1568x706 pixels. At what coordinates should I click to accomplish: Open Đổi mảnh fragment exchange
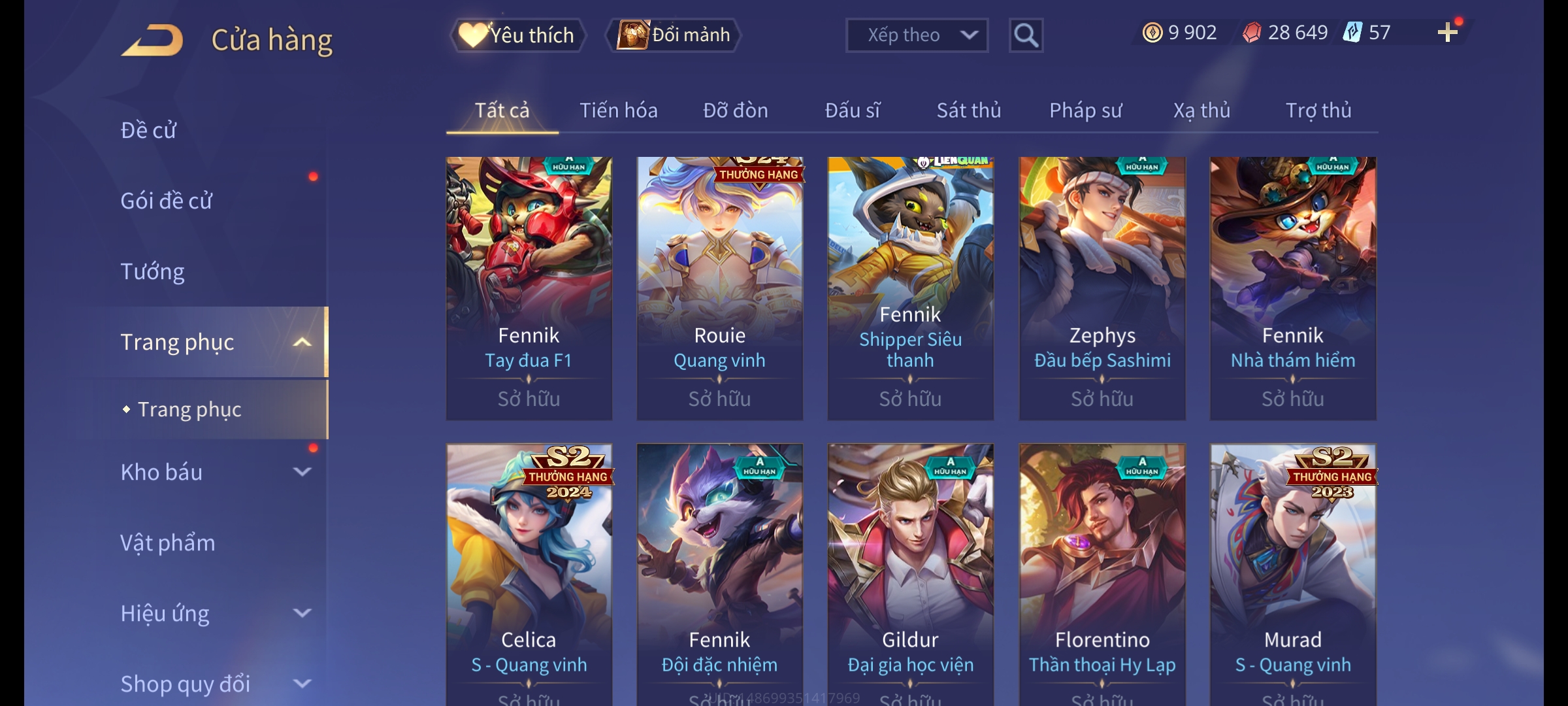(x=674, y=35)
